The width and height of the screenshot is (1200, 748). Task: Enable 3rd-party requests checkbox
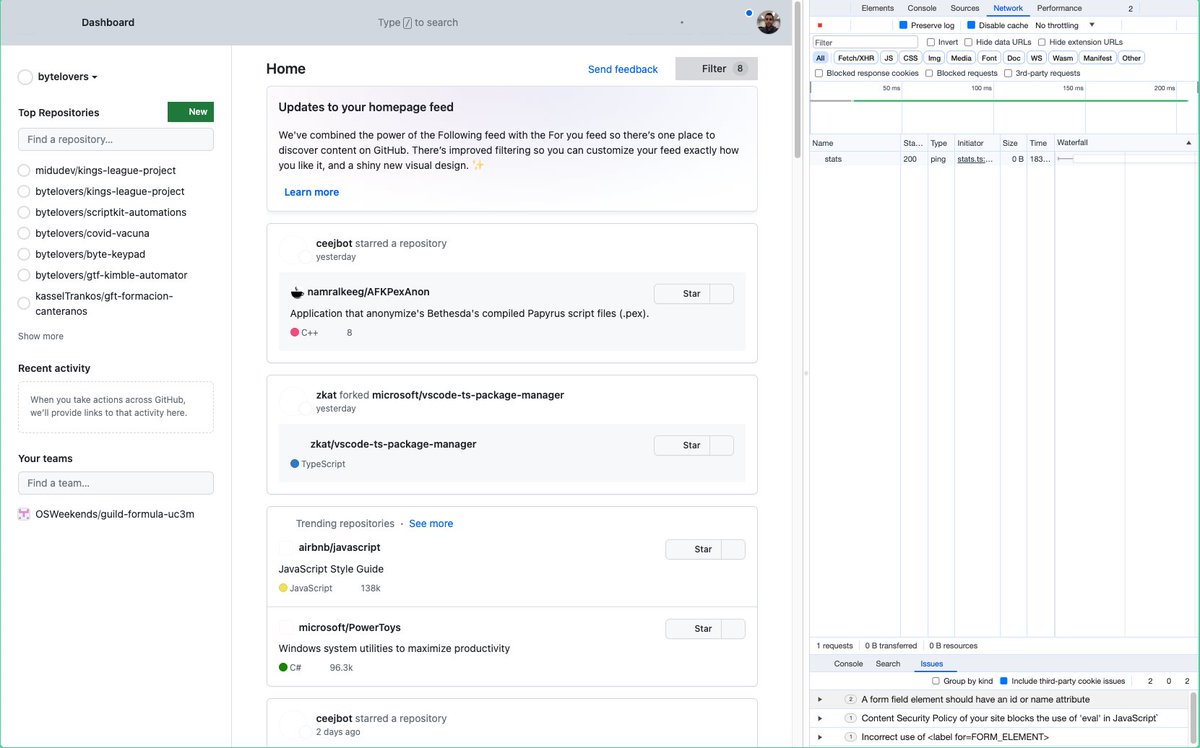[x=1008, y=73]
